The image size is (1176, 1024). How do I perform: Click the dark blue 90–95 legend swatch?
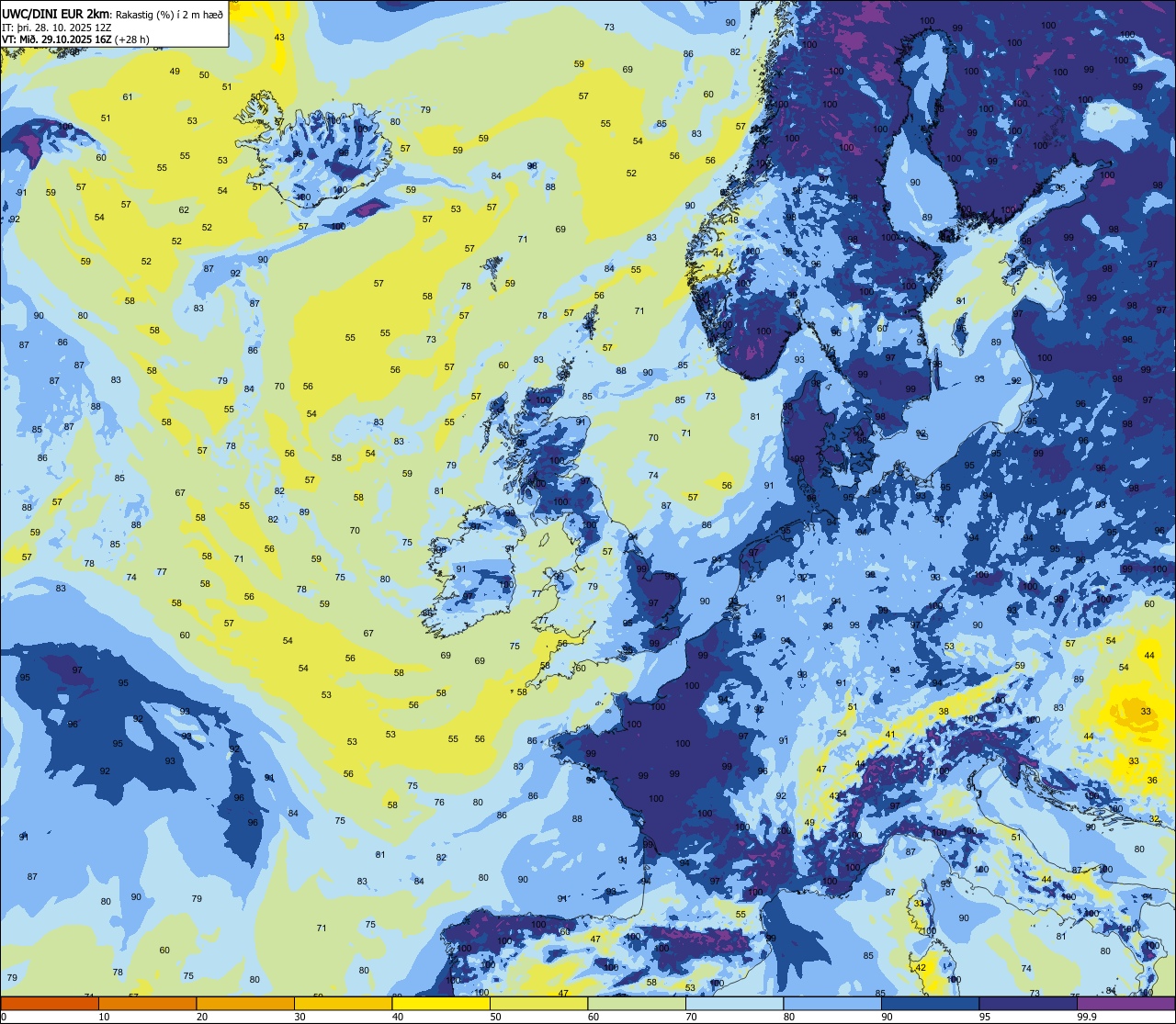(x=930, y=1003)
